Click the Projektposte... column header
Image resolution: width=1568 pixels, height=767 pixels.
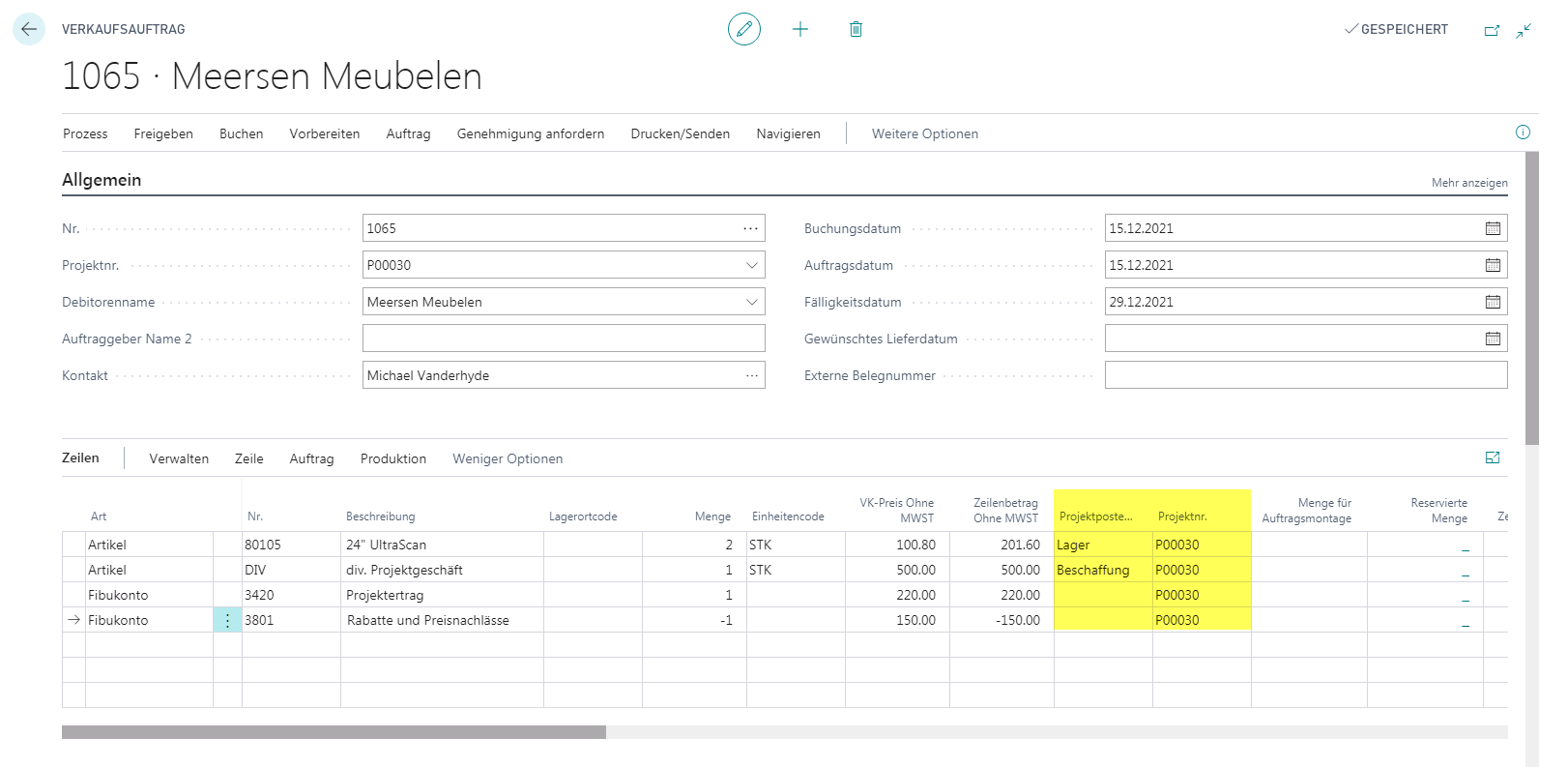pyautogui.click(x=1096, y=516)
